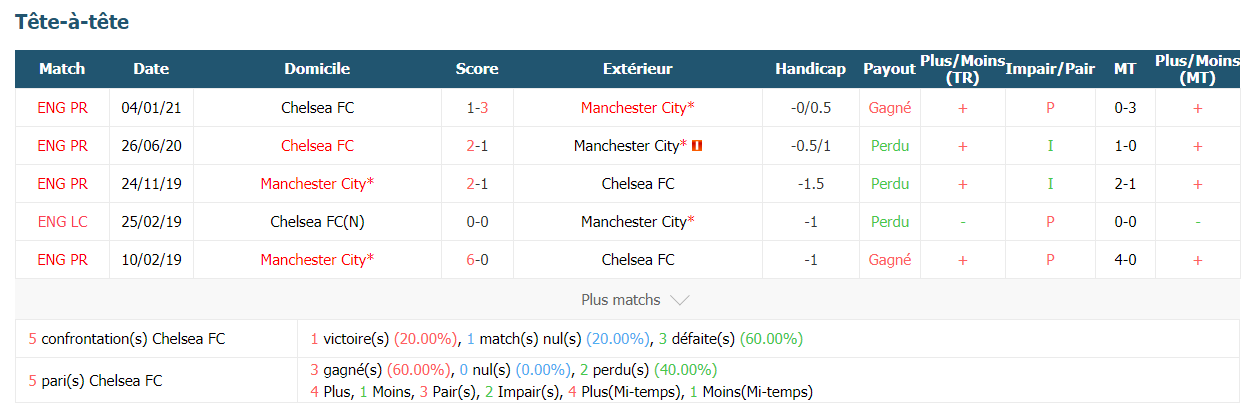Open Plus matchs link
Image resolution: width=1253 pixels, height=417 pixels.
(x=621, y=300)
